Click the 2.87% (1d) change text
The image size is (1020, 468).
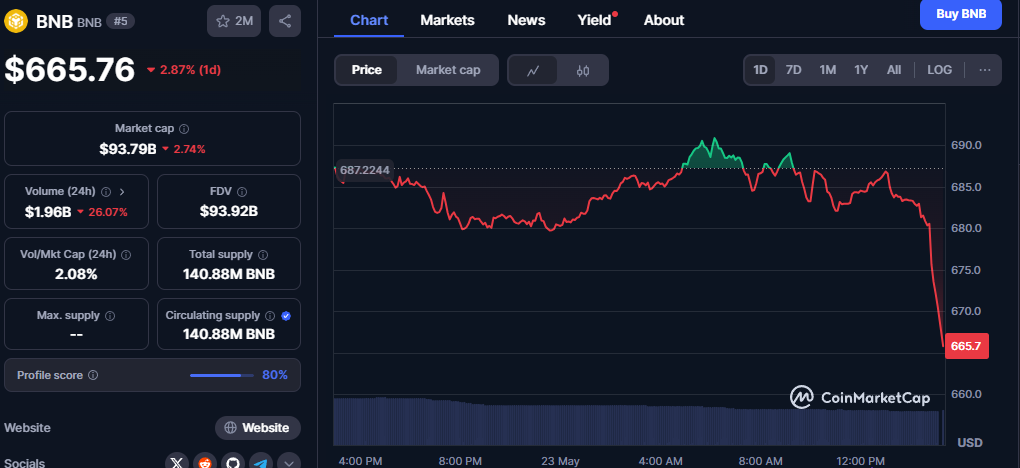(x=189, y=70)
